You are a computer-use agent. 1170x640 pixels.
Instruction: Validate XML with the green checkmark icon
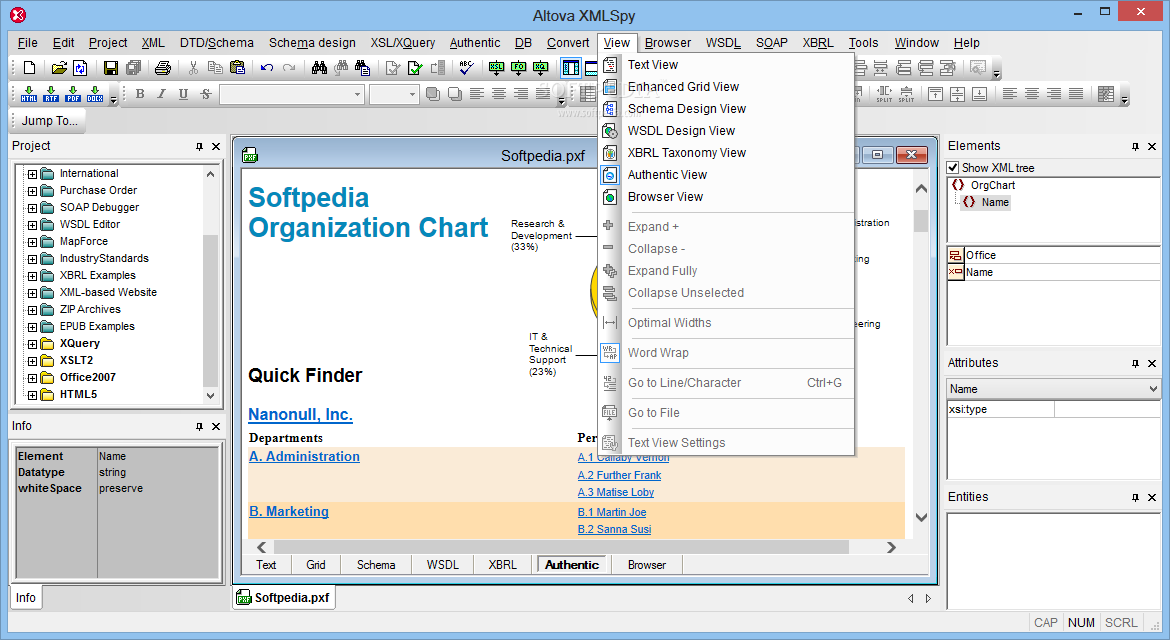point(415,68)
